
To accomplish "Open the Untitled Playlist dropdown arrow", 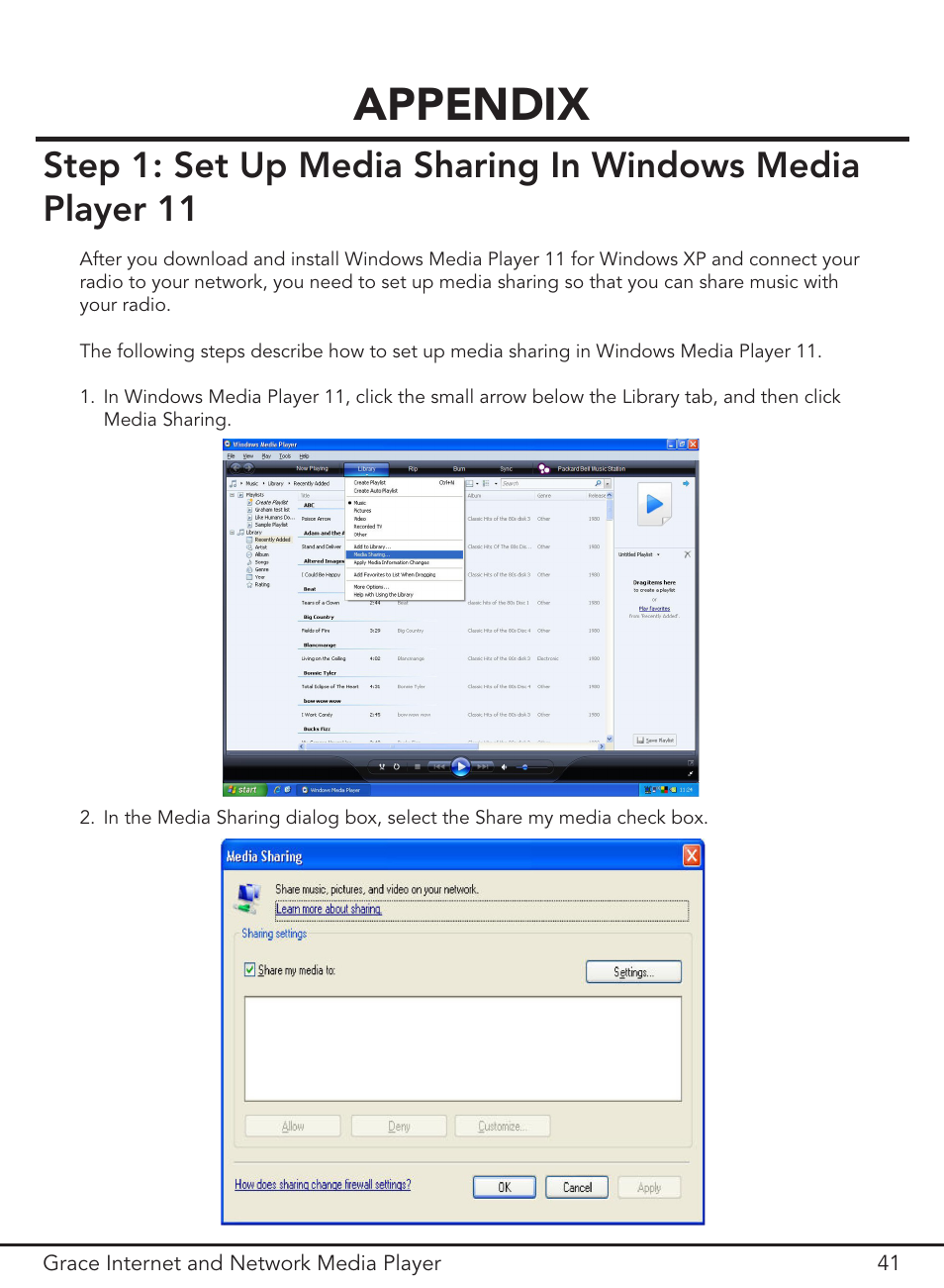I will [x=658, y=554].
